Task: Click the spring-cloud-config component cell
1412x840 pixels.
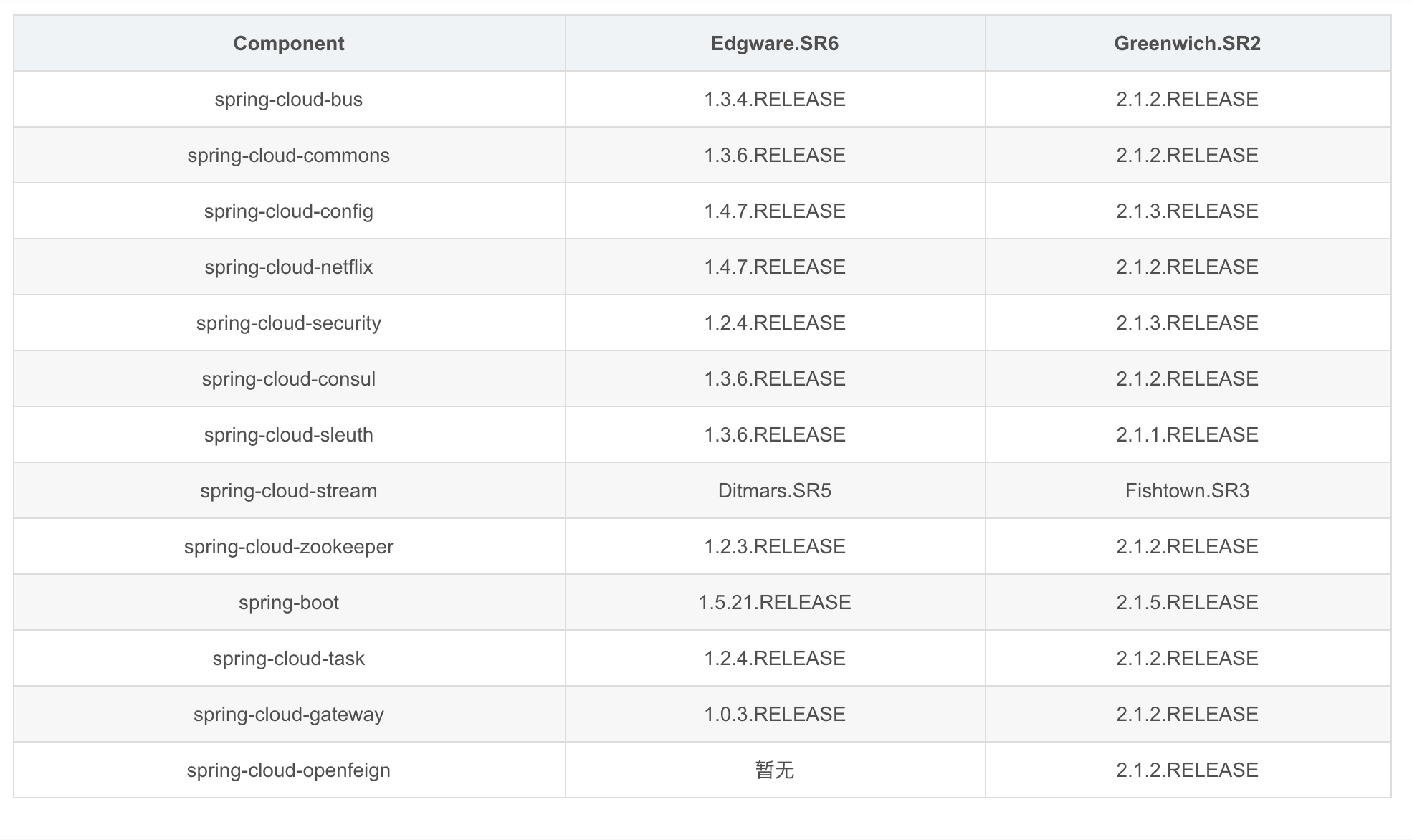Action: click(x=289, y=211)
